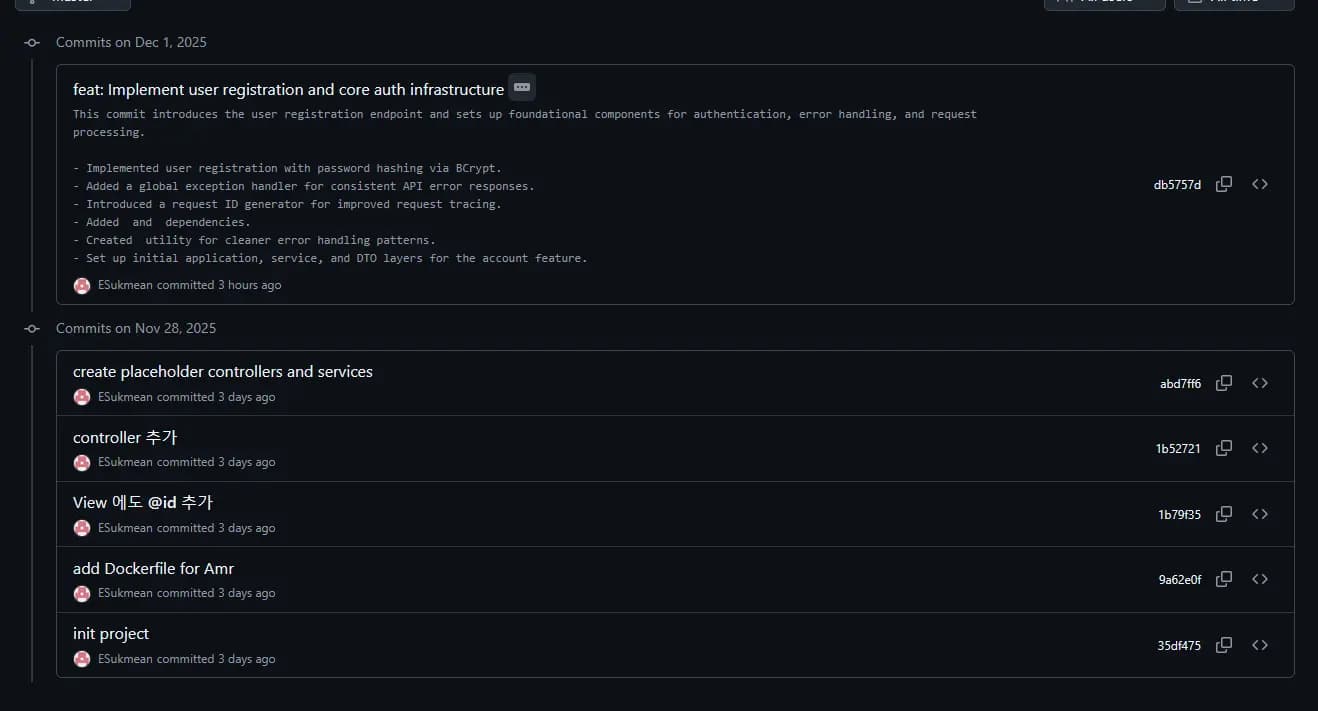This screenshot has height=711, width=1318.
Task: Copy full SHA for commit 1b52721
Action: (x=1223, y=448)
